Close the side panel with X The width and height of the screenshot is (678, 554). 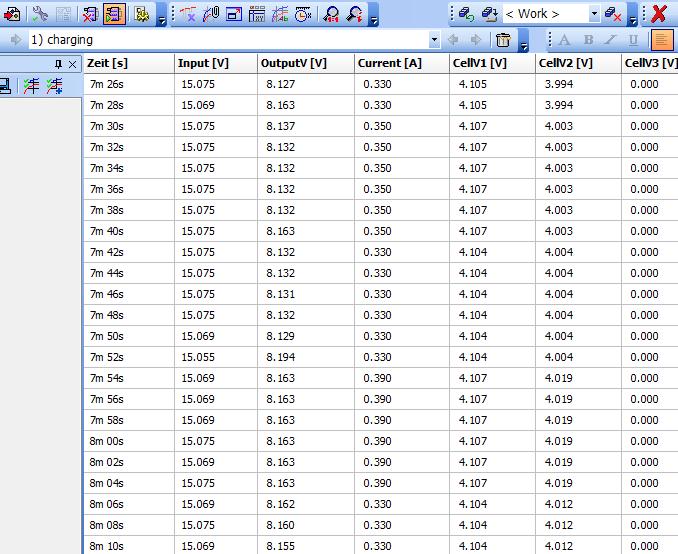pyautogui.click(x=73, y=65)
